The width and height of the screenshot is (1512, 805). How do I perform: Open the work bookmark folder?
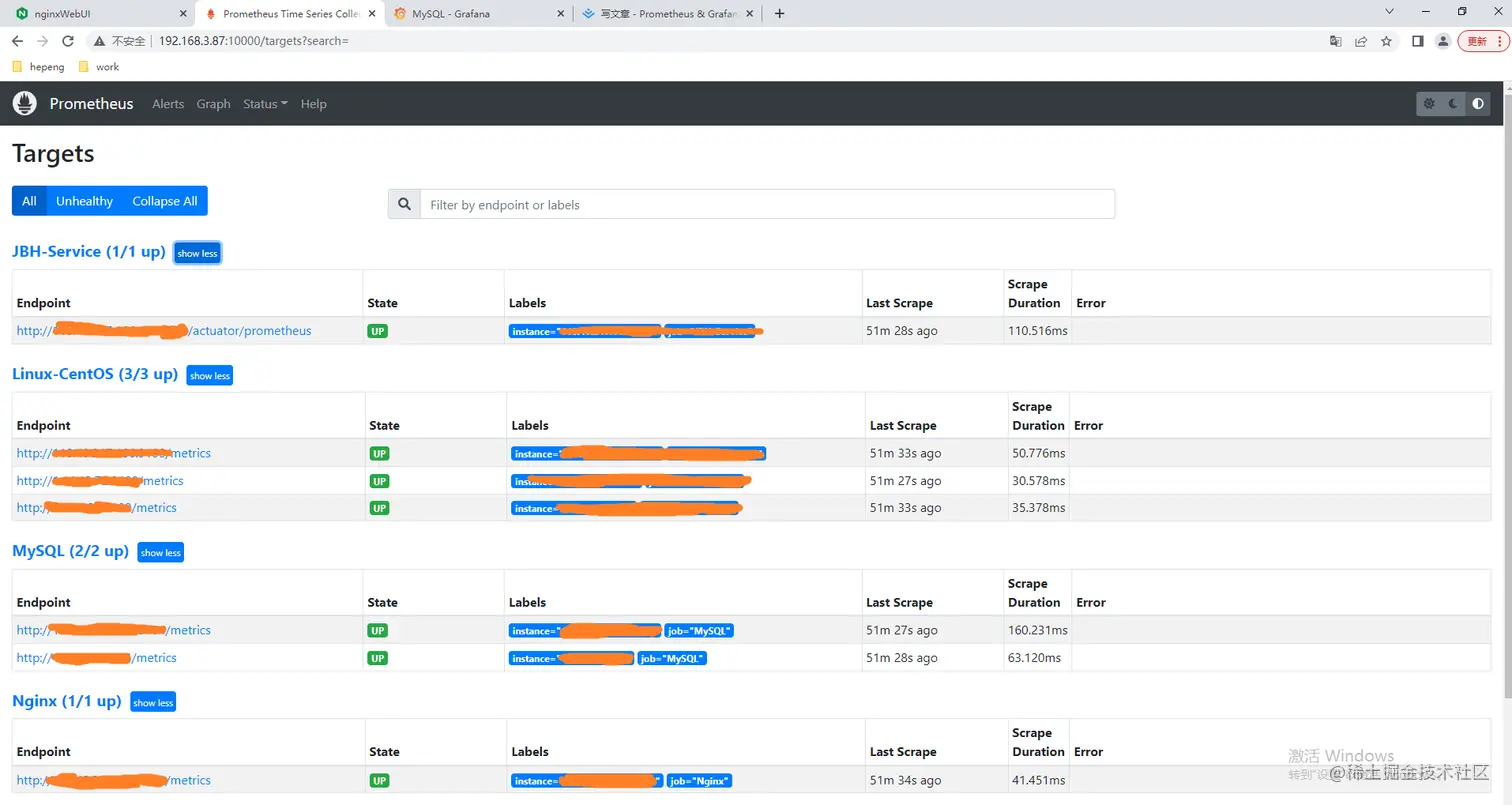tap(98, 67)
